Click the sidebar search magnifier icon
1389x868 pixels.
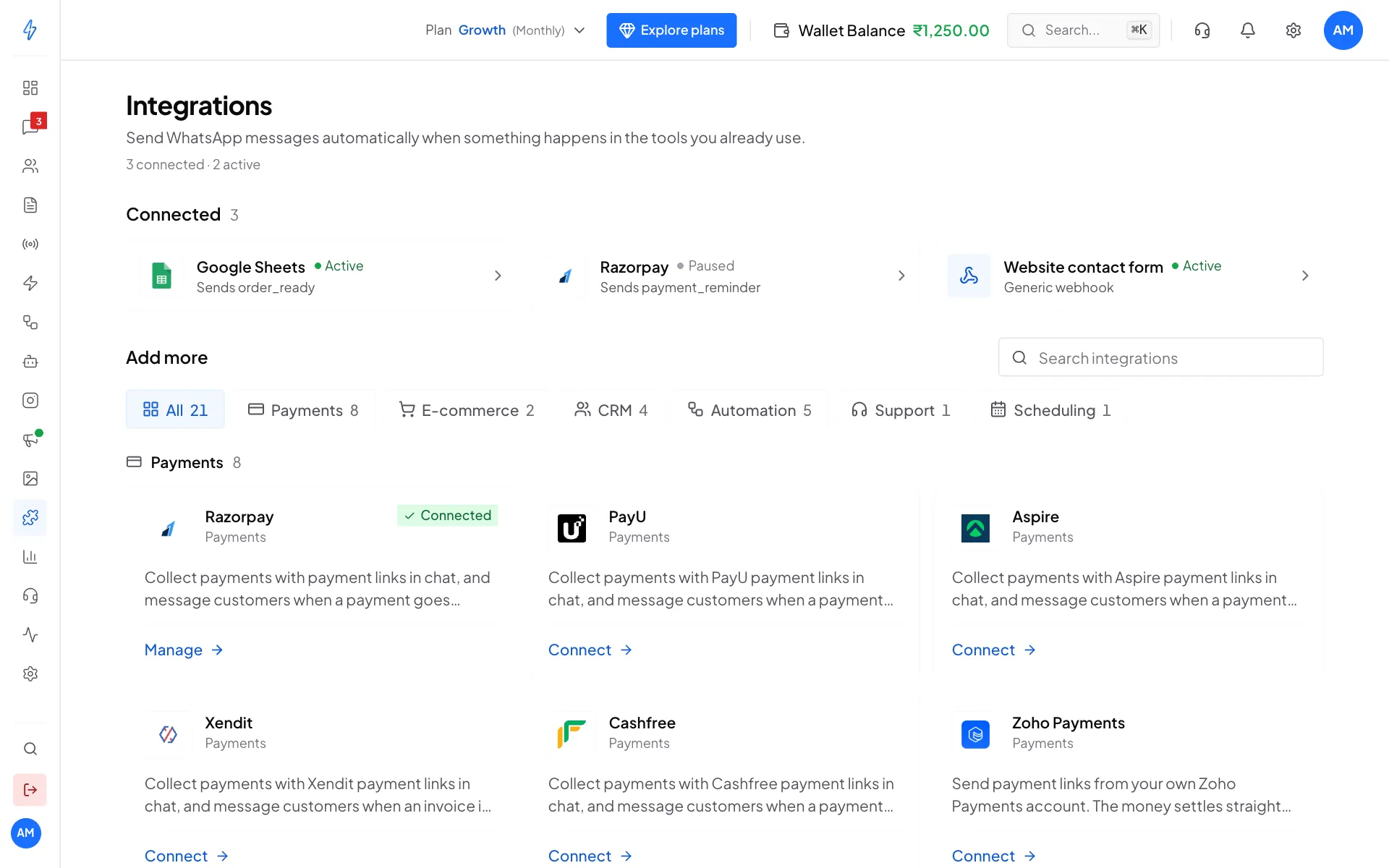tap(30, 749)
